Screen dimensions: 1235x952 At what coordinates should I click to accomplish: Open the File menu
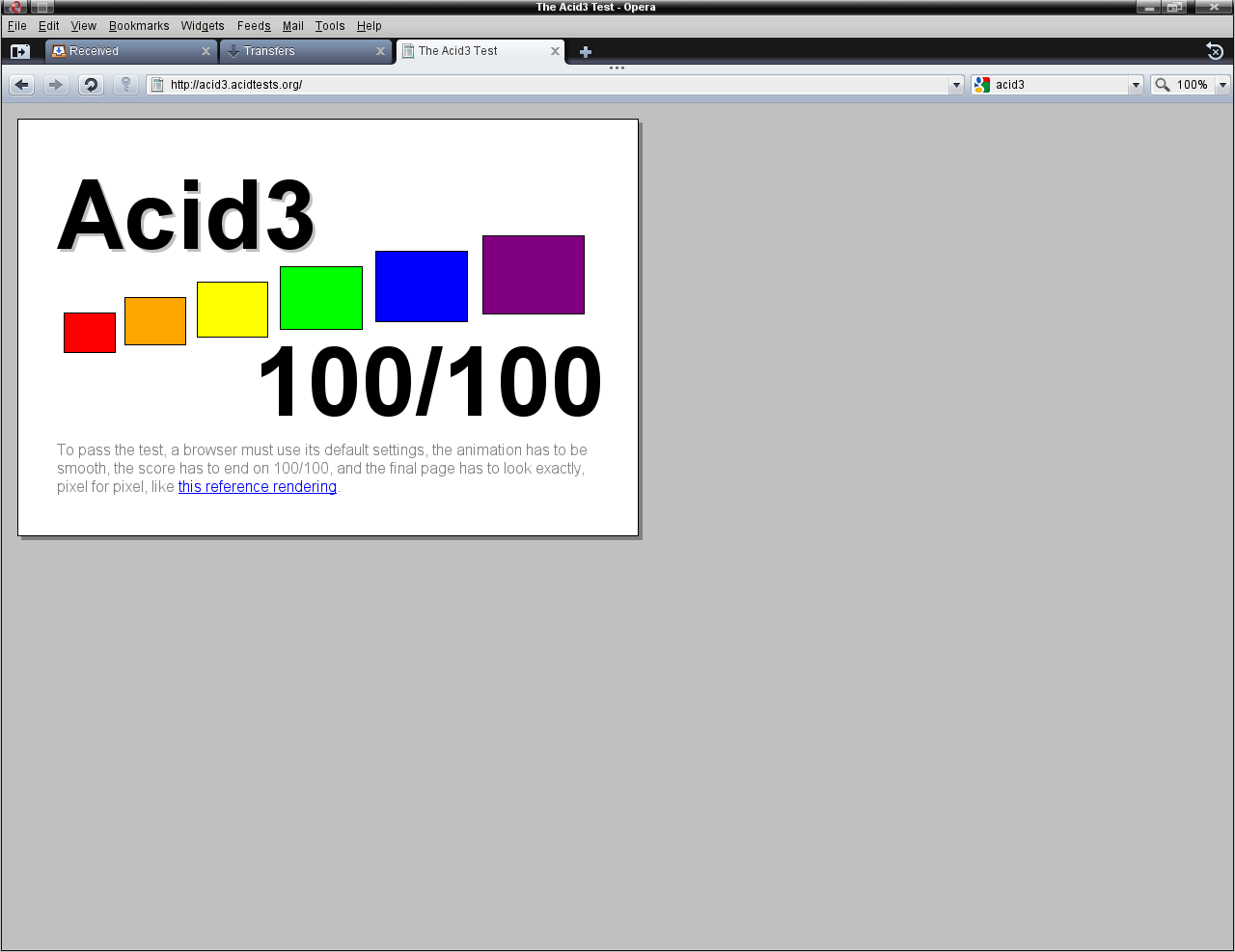(17, 26)
